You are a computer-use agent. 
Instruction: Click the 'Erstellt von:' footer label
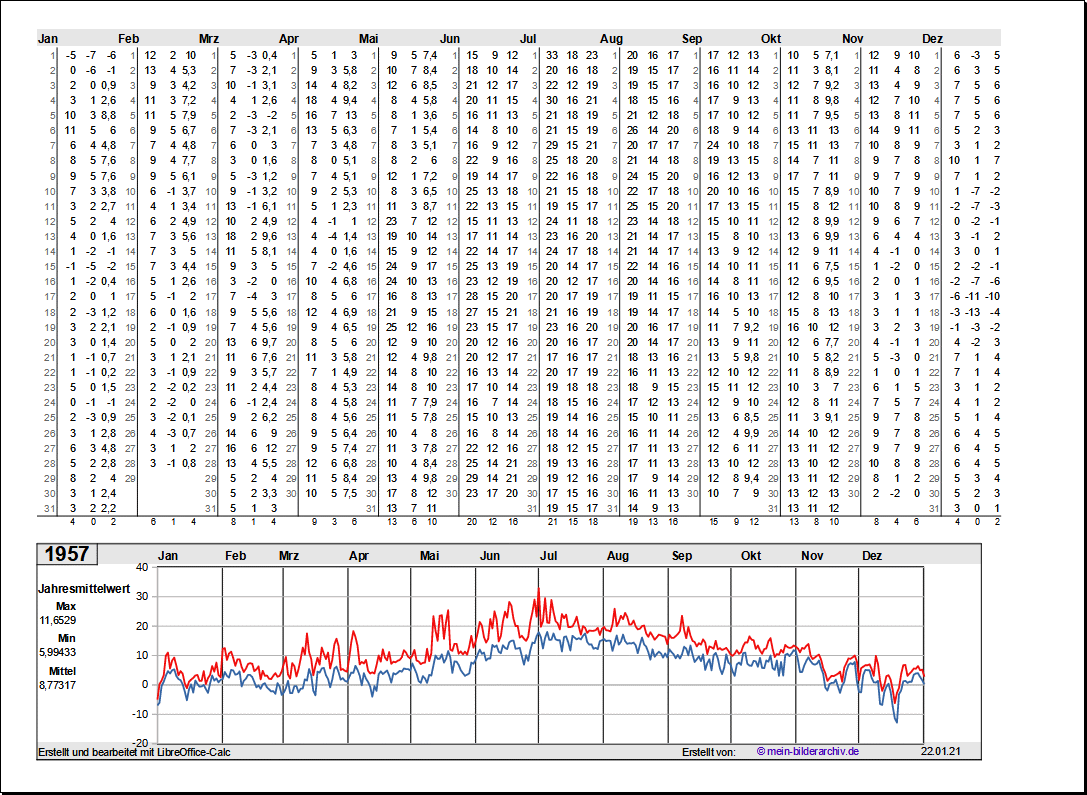pos(709,751)
